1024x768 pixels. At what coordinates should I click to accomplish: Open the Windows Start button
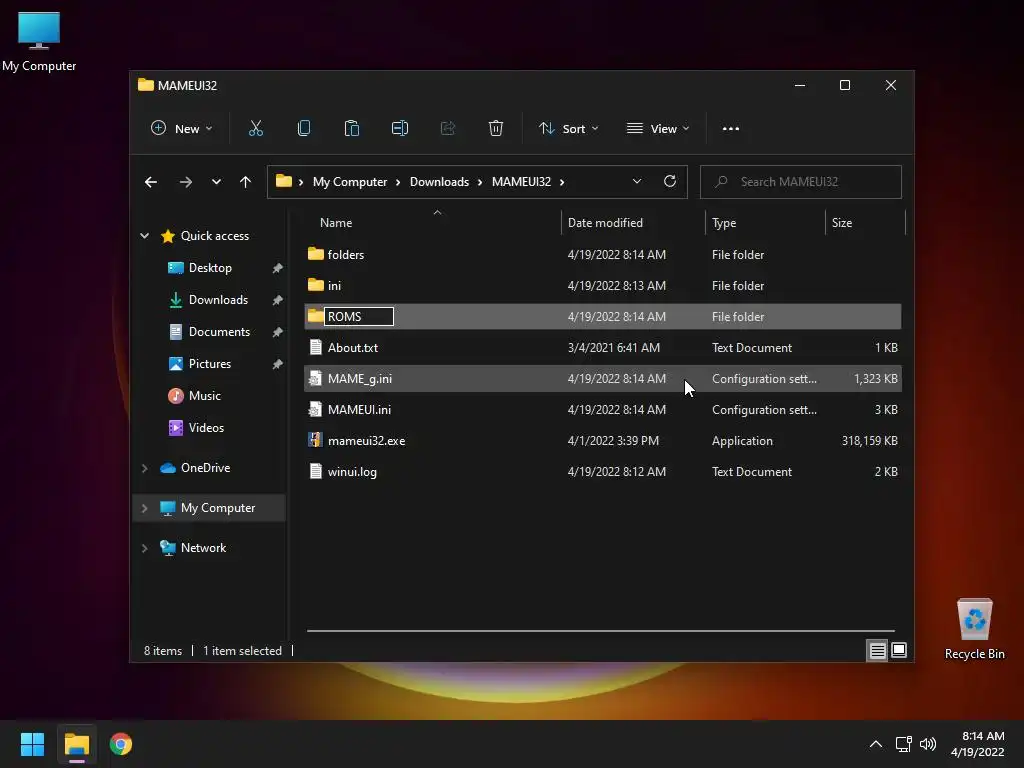pos(32,744)
